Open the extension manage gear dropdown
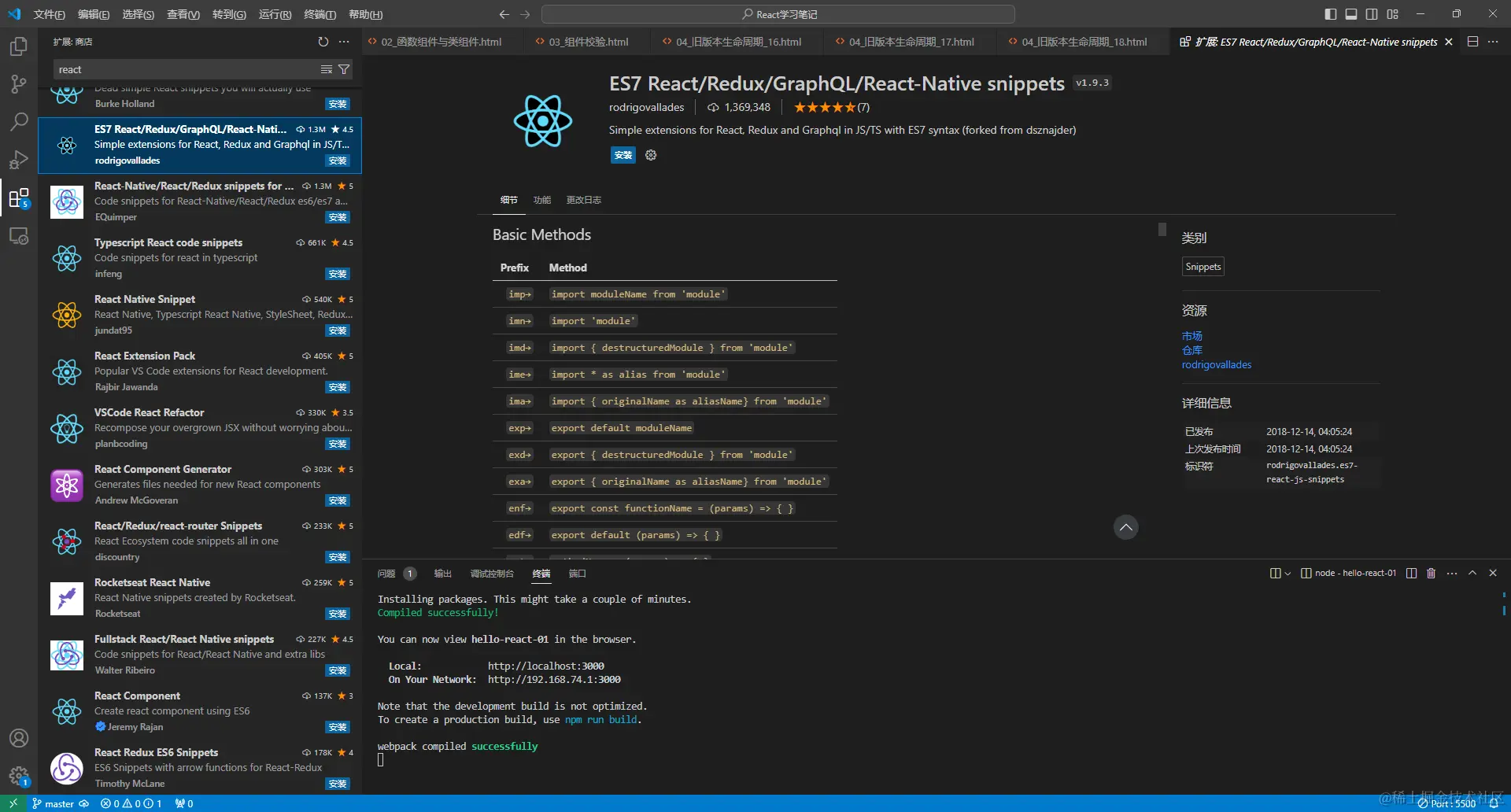 (651, 155)
